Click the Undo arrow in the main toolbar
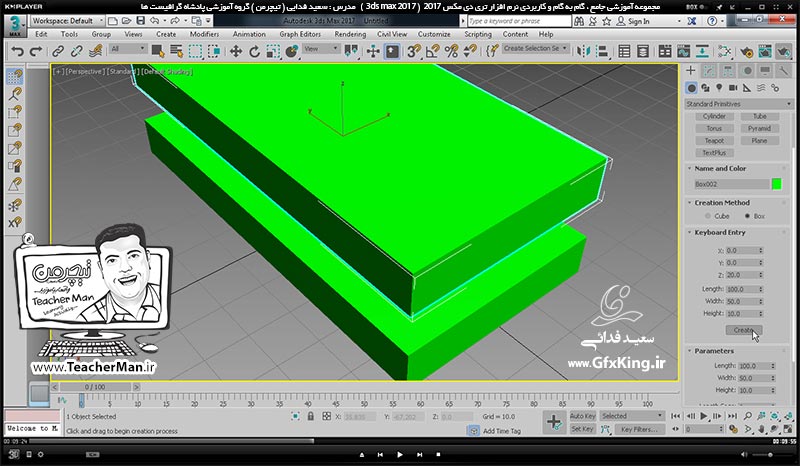The width and height of the screenshot is (800, 466). [x=17, y=51]
